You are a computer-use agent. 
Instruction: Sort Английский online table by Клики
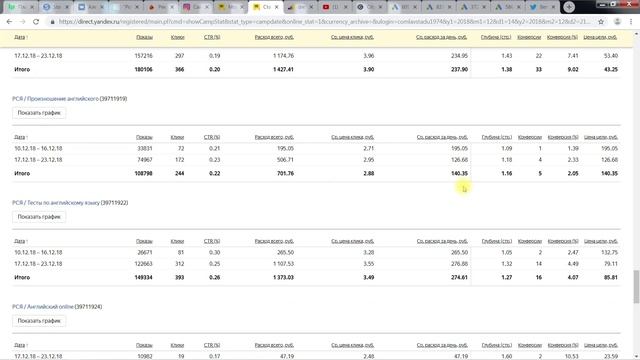(177, 345)
